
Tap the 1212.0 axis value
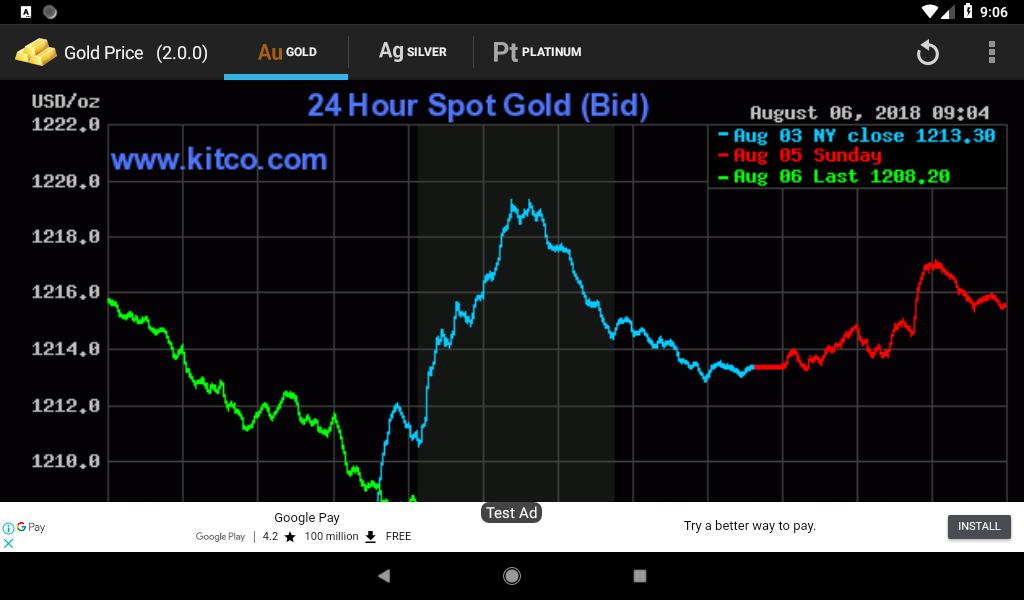coord(65,405)
